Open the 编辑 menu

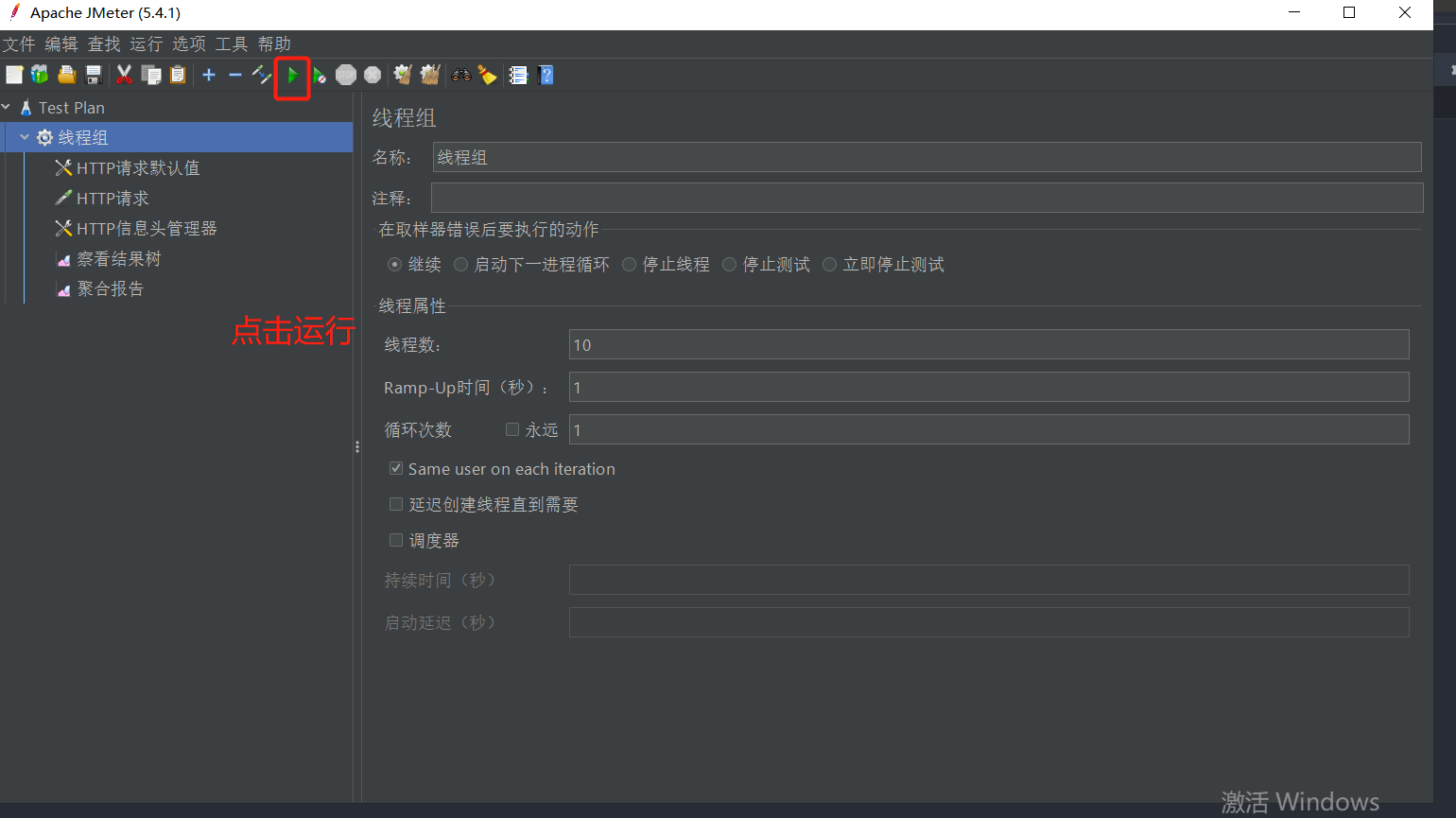coord(61,44)
